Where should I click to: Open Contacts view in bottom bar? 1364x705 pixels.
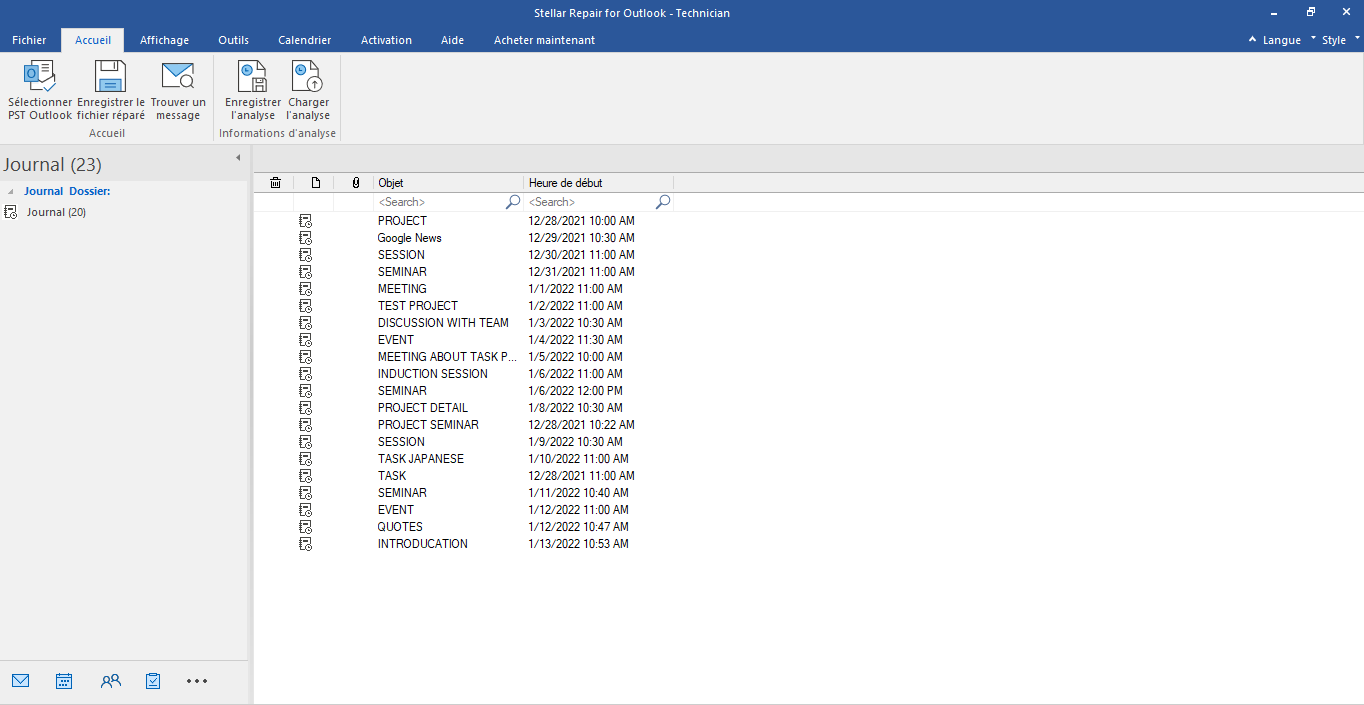click(110, 681)
